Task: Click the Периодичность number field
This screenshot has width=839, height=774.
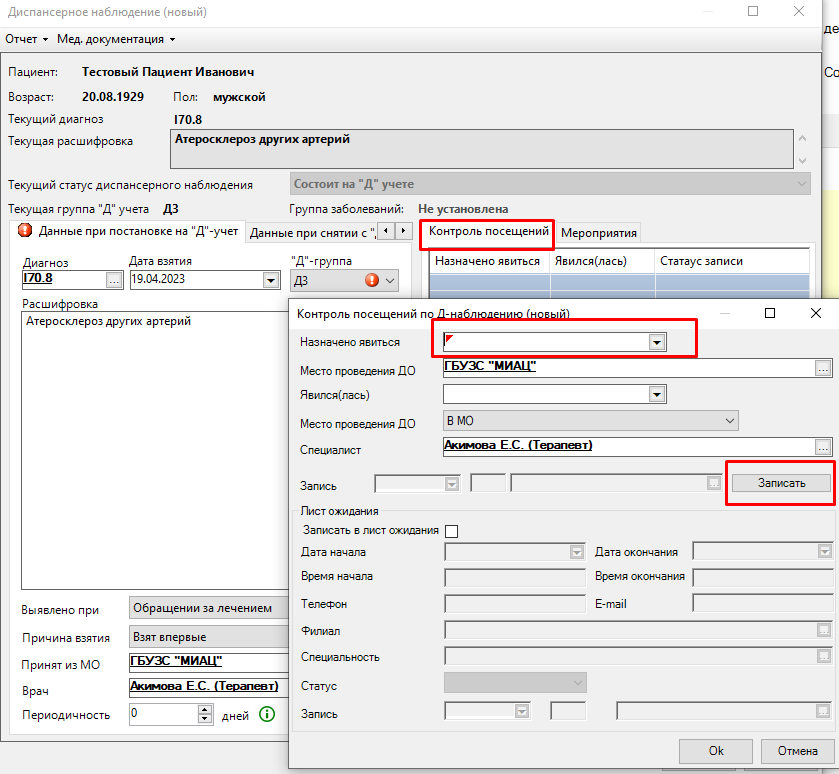Action: click(164, 714)
